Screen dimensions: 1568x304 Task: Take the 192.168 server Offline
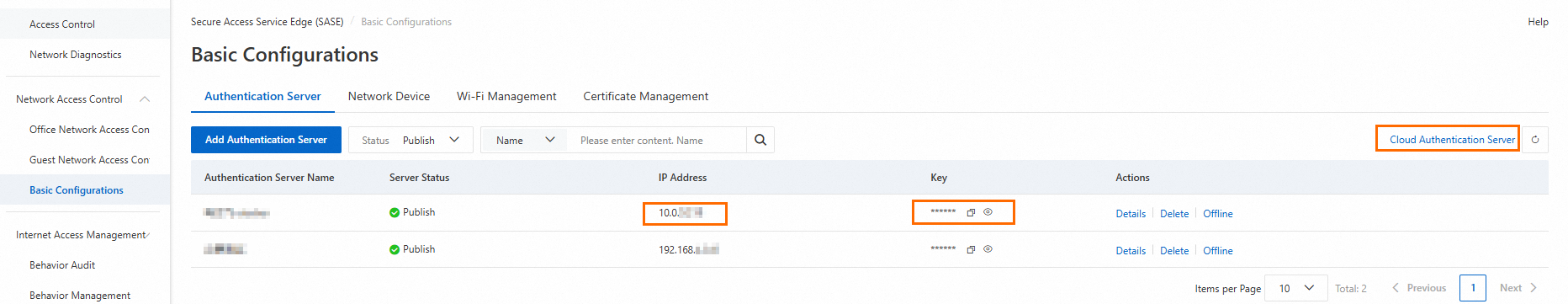[x=1218, y=251]
